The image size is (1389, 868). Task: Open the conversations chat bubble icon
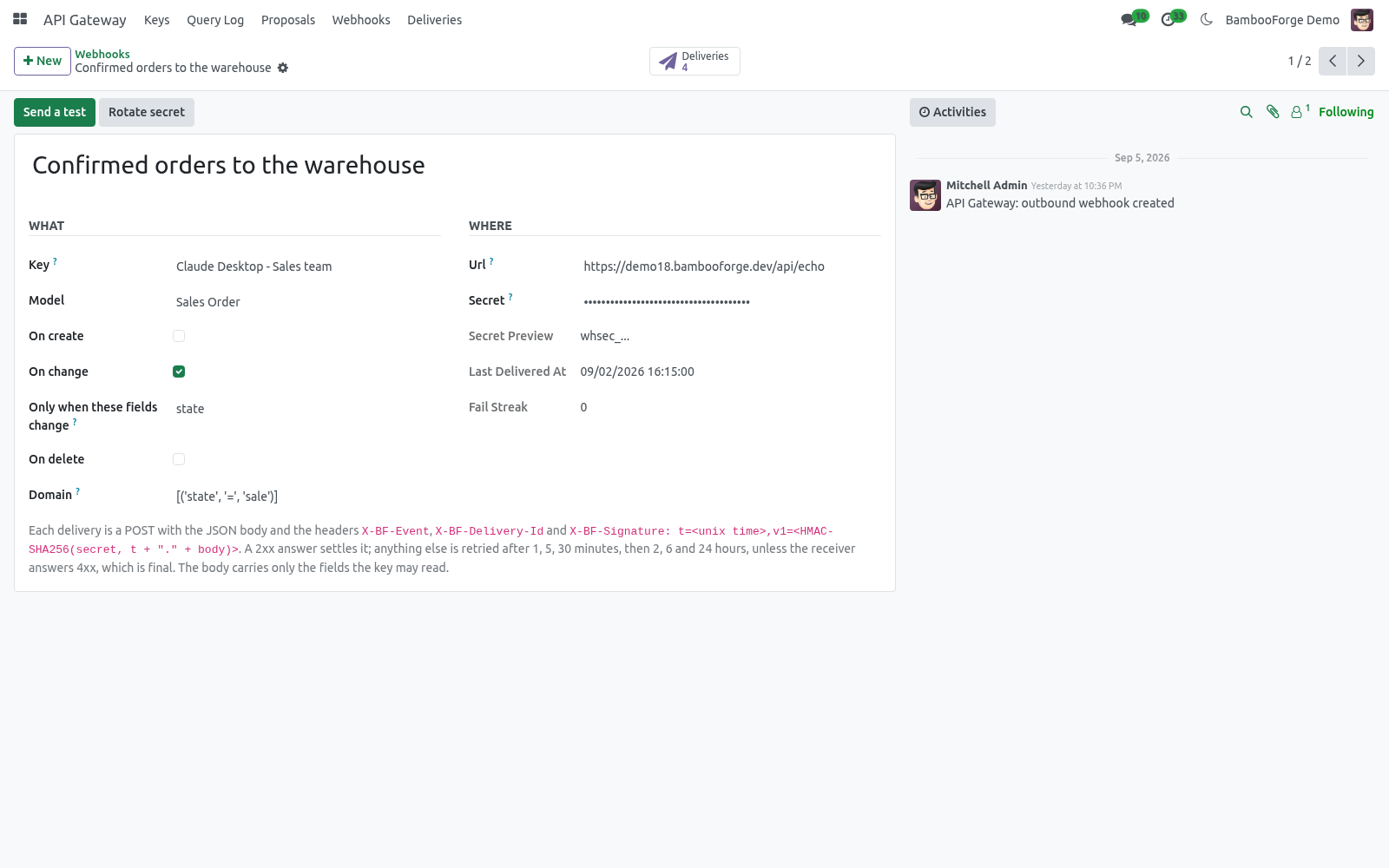tap(1129, 19)
